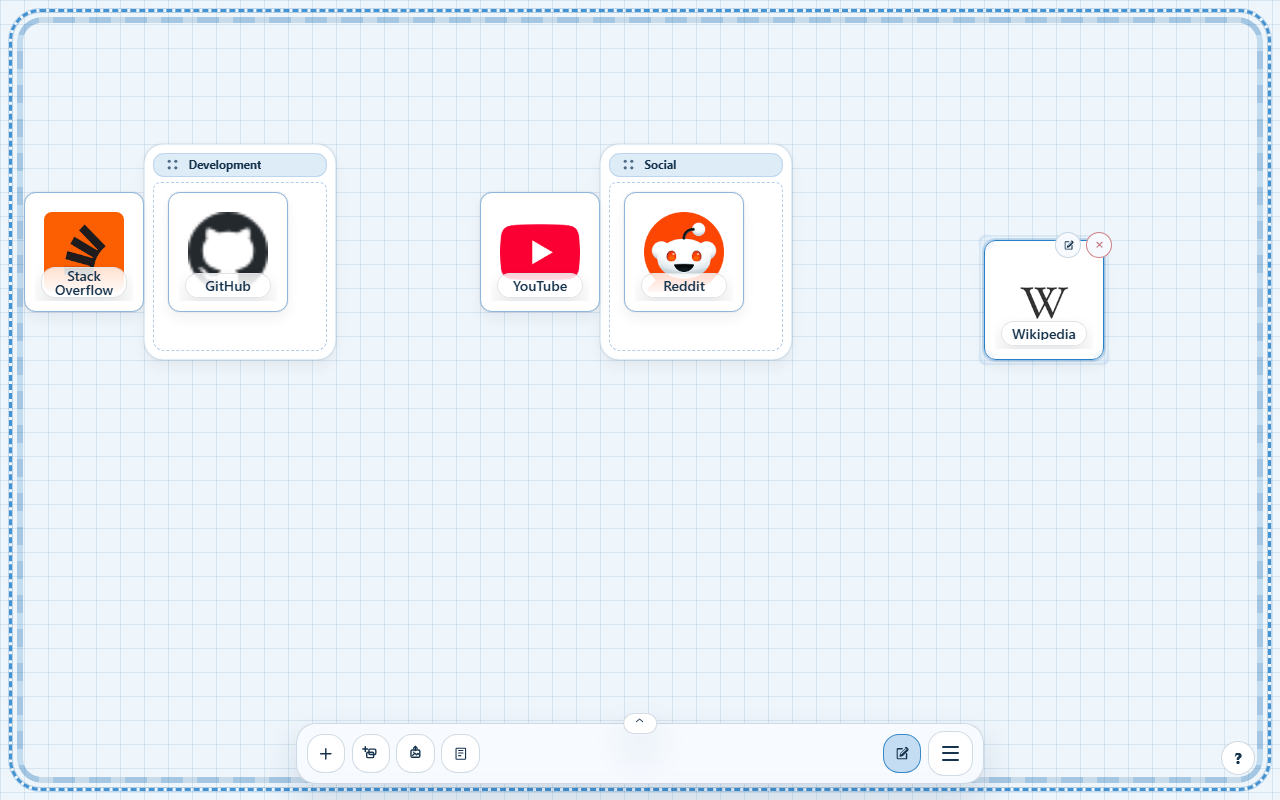This screenshot has height=800, width=1280.
Task: Select the Social group title
Action: tap(660, 165)
